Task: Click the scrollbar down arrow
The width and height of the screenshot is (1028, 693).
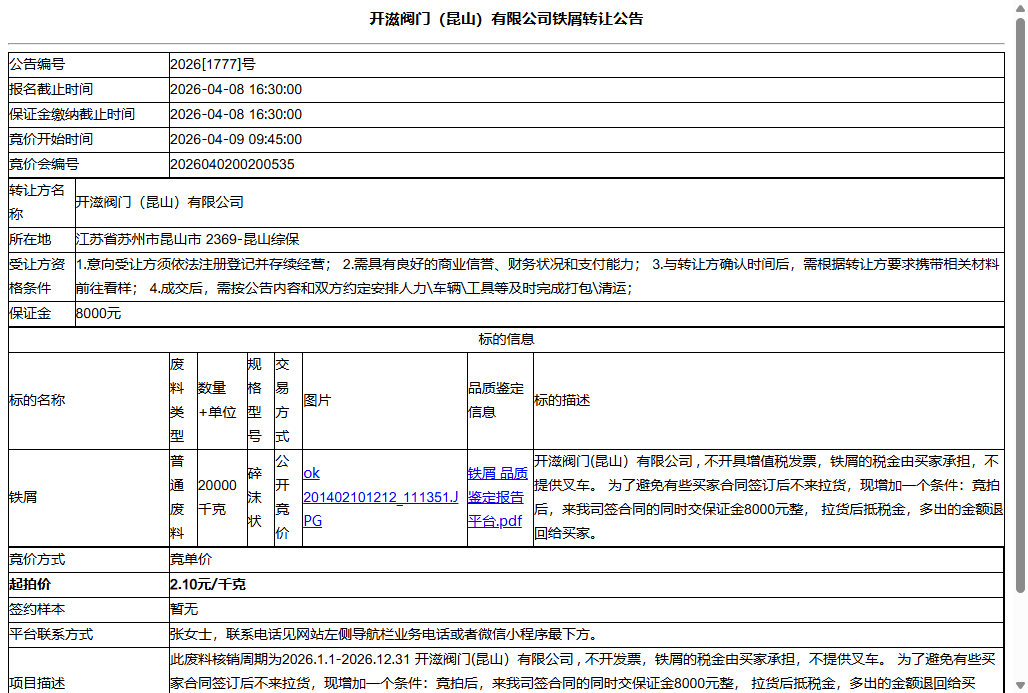Action: [1020, 686]
